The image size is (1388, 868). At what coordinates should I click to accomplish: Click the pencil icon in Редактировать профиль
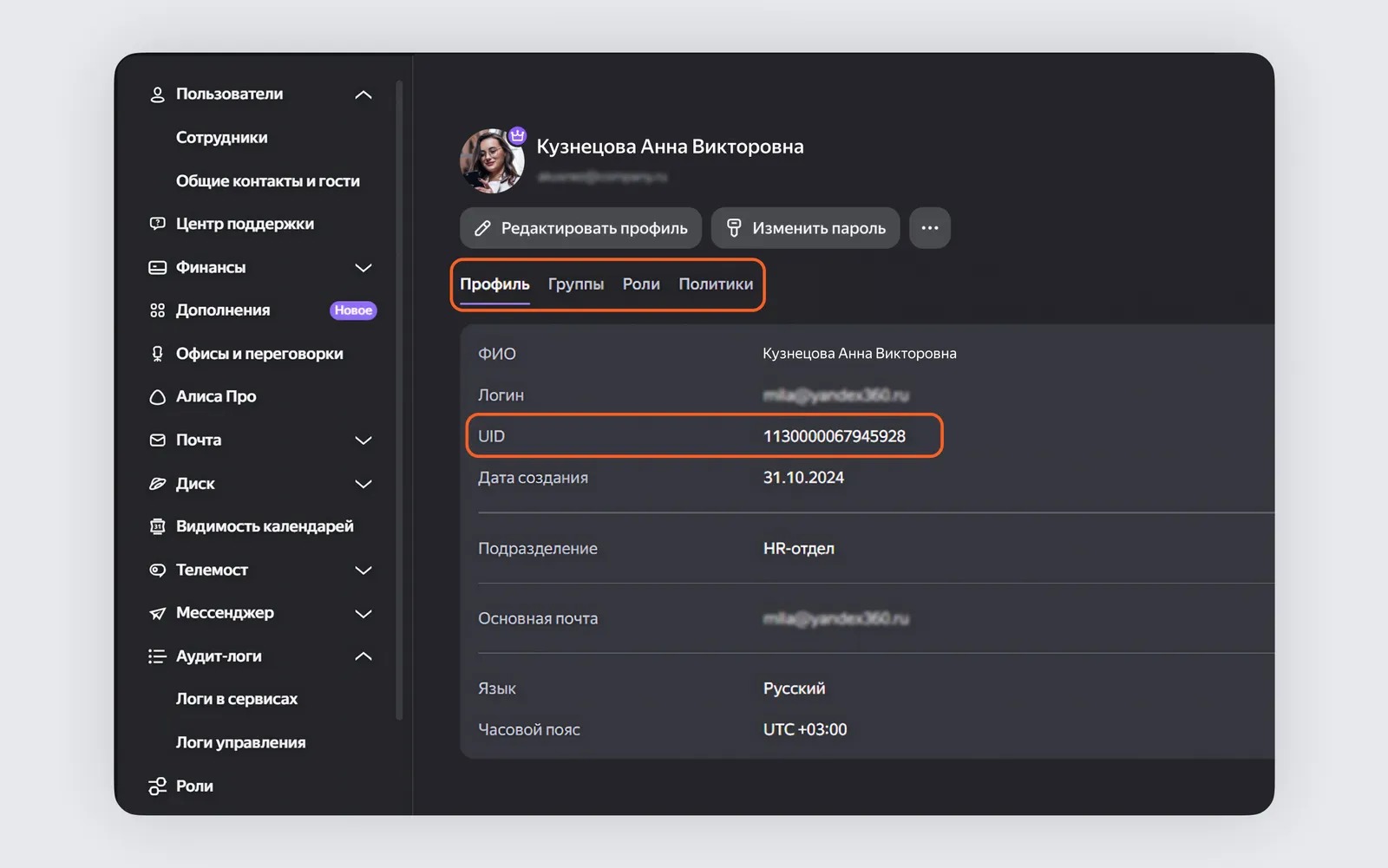click(x=482, y=228)
